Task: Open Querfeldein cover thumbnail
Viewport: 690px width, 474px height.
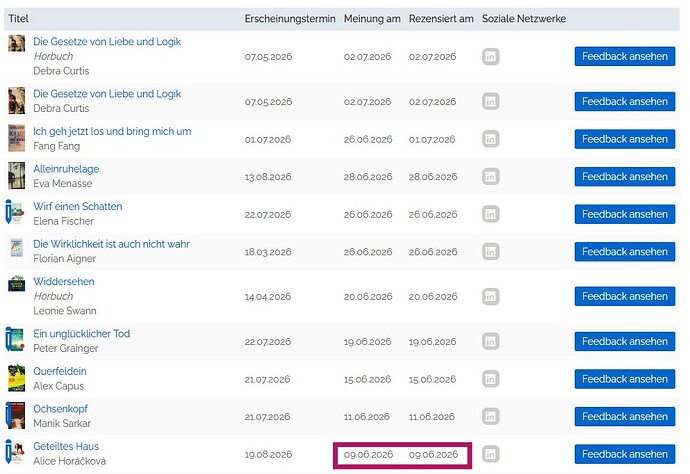Action: click(x=16, y=378)
